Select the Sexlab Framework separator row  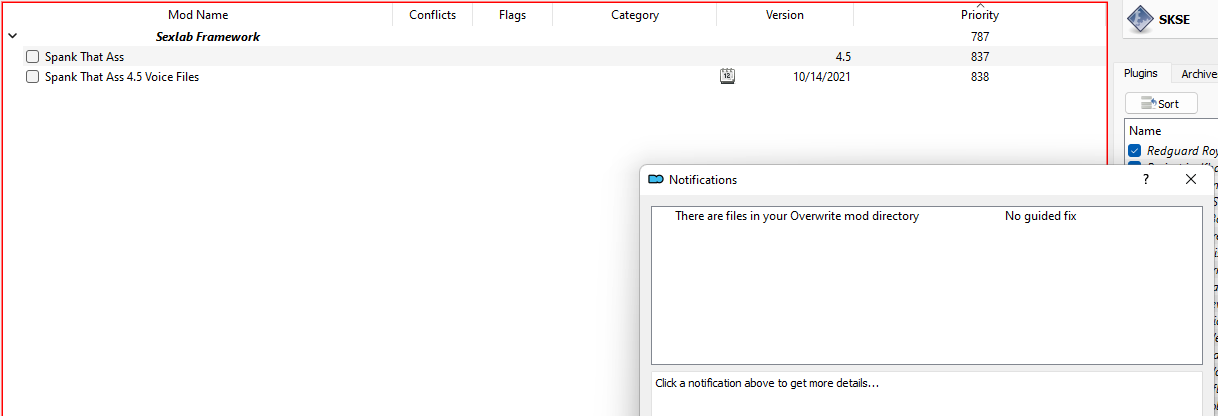[x=555, y=37]
